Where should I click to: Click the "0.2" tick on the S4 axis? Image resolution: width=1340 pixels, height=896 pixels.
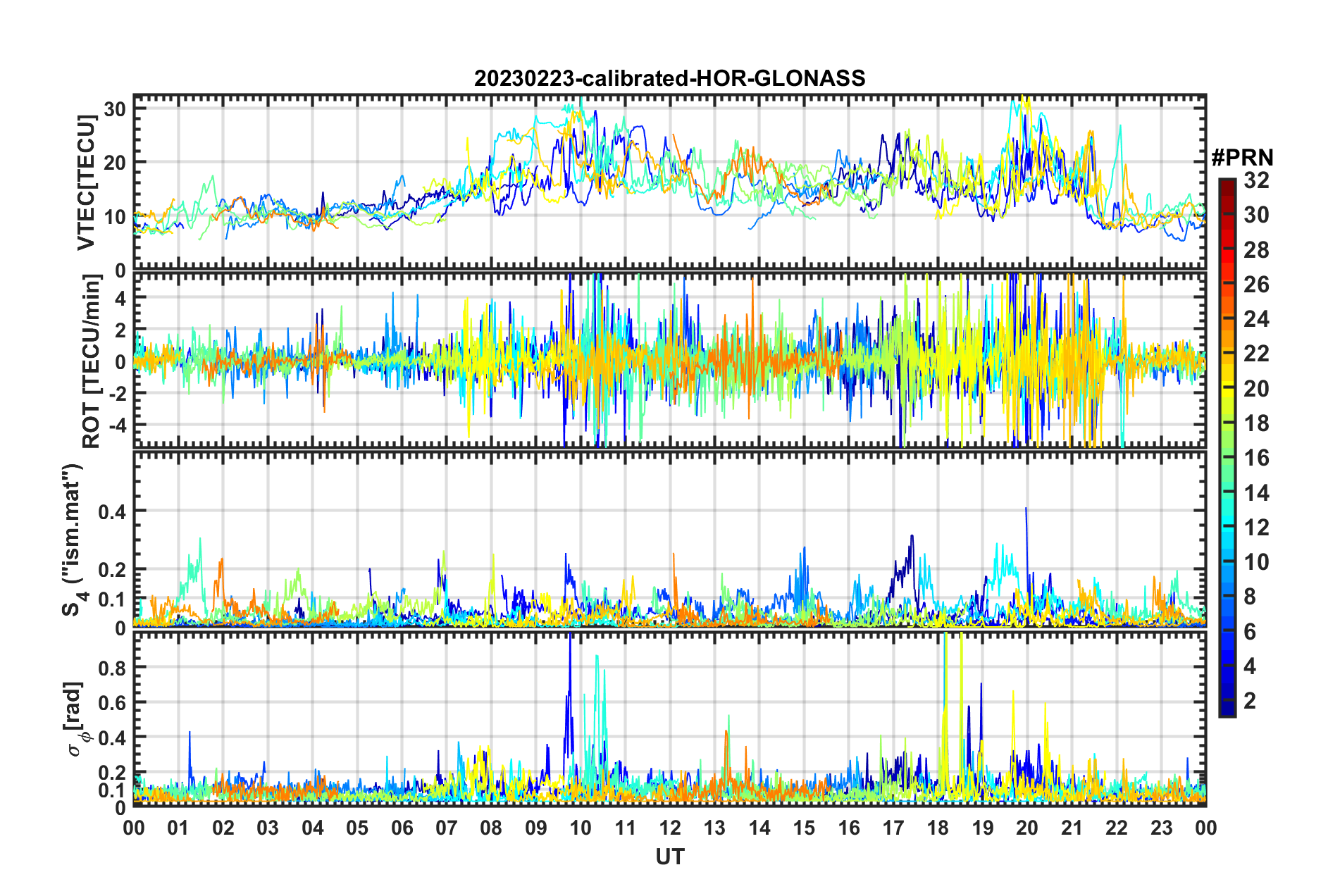pos(113,569)
